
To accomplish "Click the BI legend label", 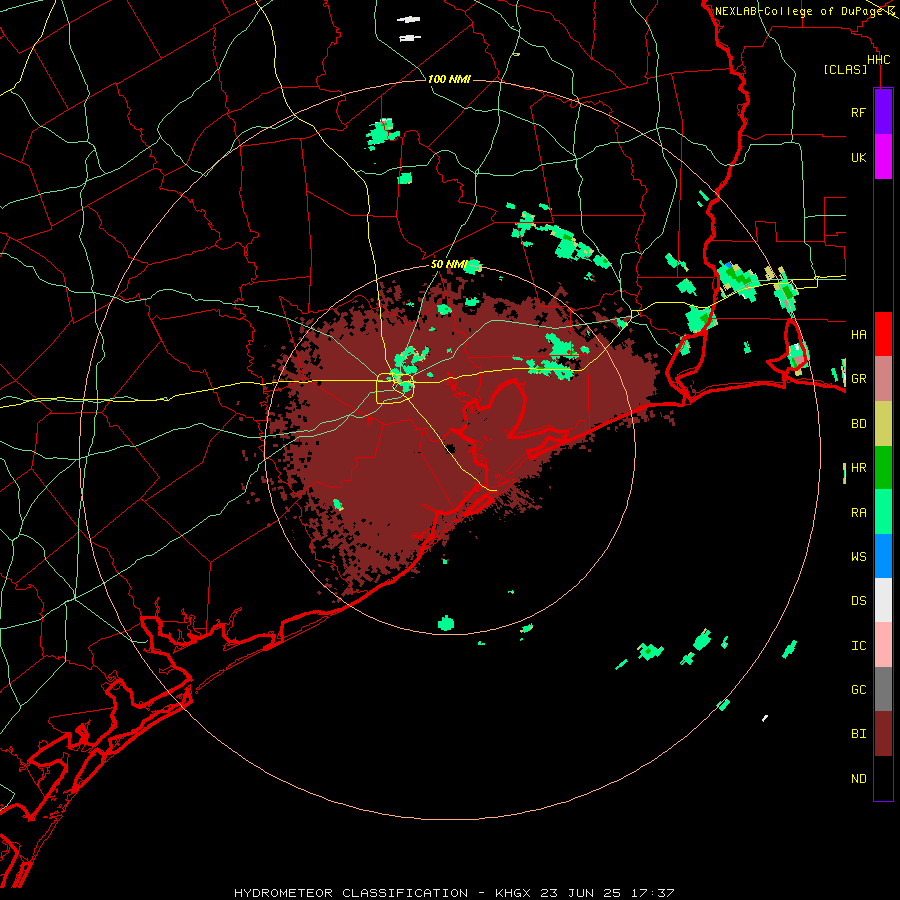I will (858, 734).
